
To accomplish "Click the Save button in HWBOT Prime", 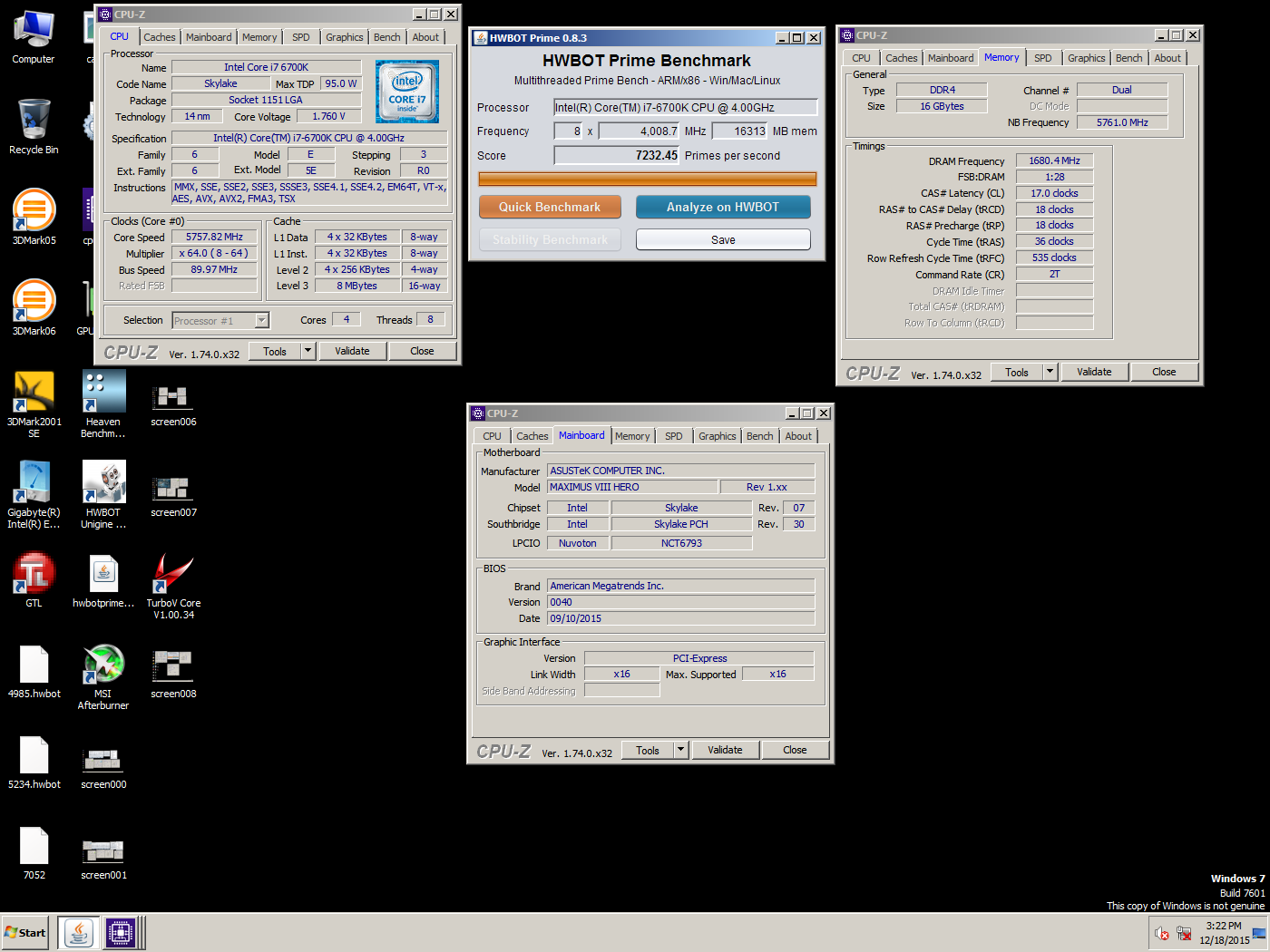I will click(x=723, y=239).
